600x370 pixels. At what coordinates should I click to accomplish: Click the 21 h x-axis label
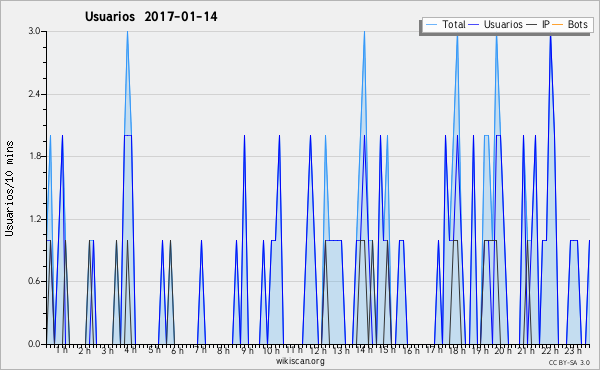pos(526,350)
